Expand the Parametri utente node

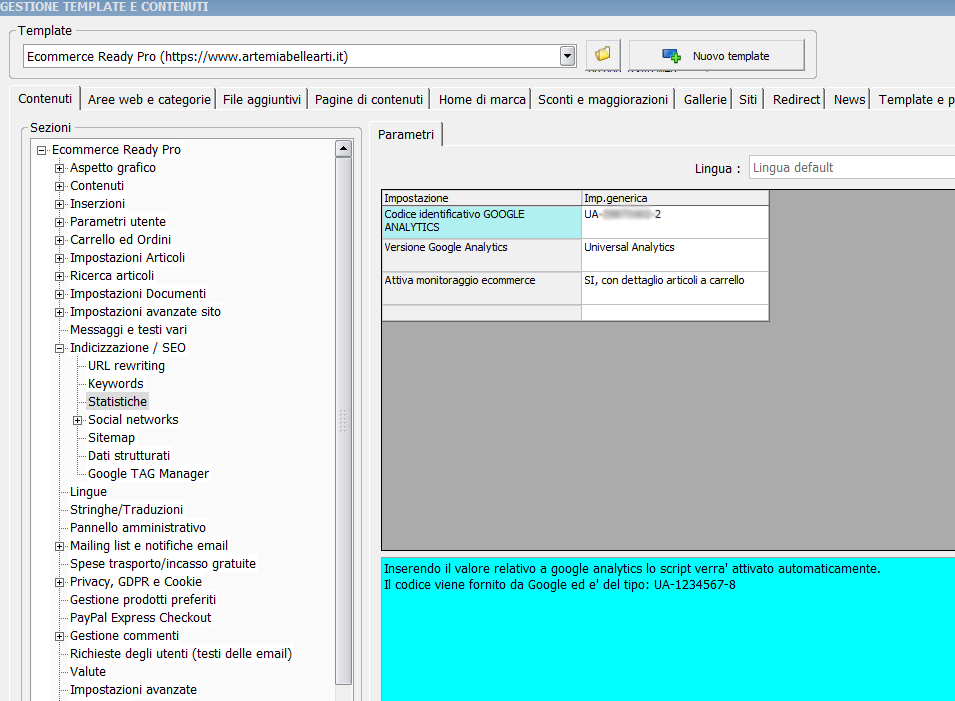[x=59, y=222]
